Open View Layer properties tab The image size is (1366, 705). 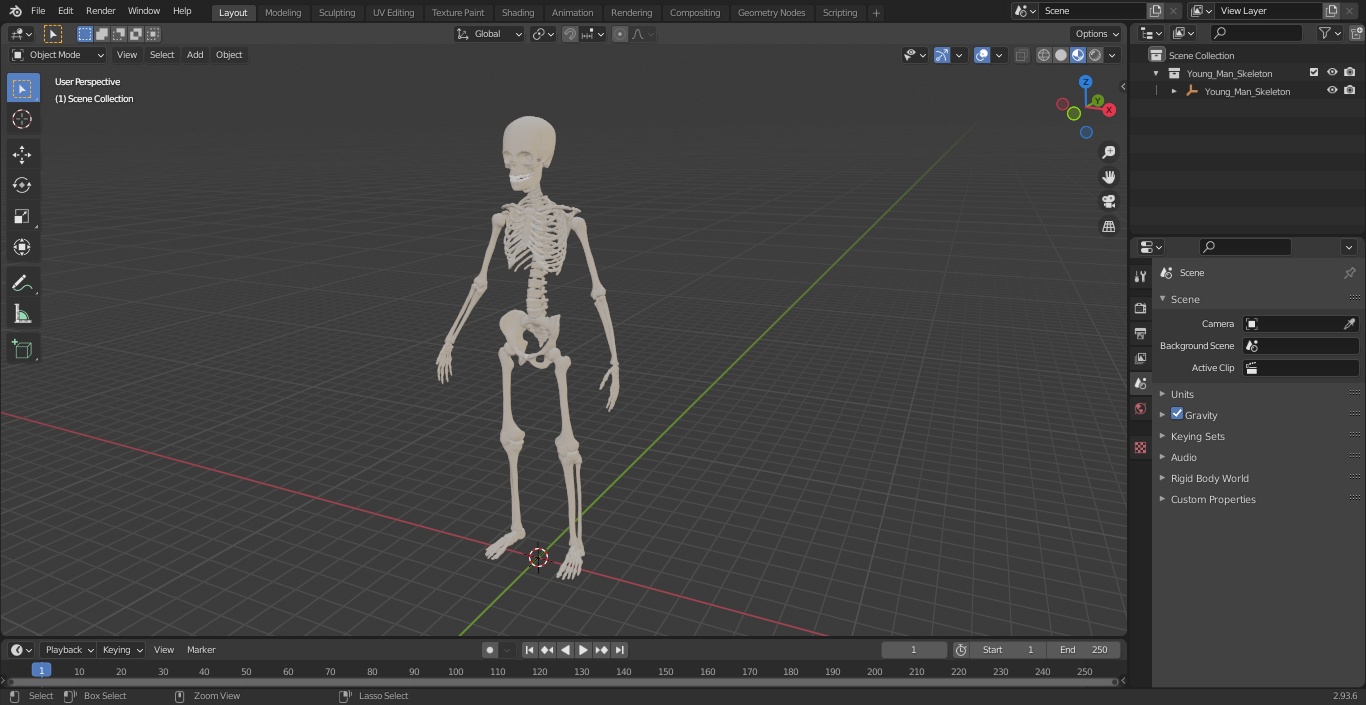tap(1140, 358)
